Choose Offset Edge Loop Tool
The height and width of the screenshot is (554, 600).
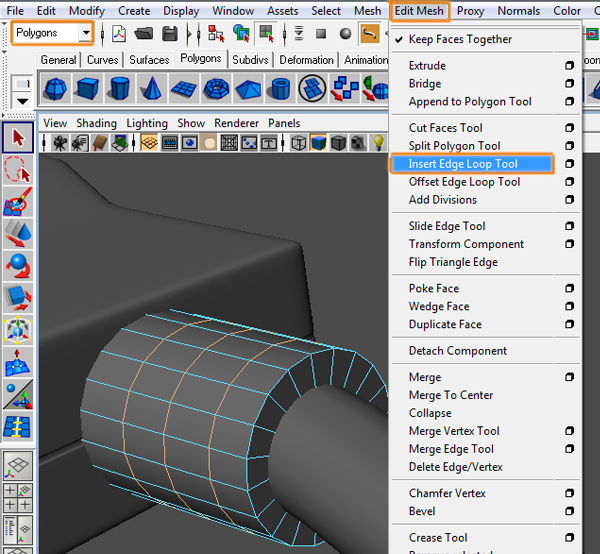point(464,182)
